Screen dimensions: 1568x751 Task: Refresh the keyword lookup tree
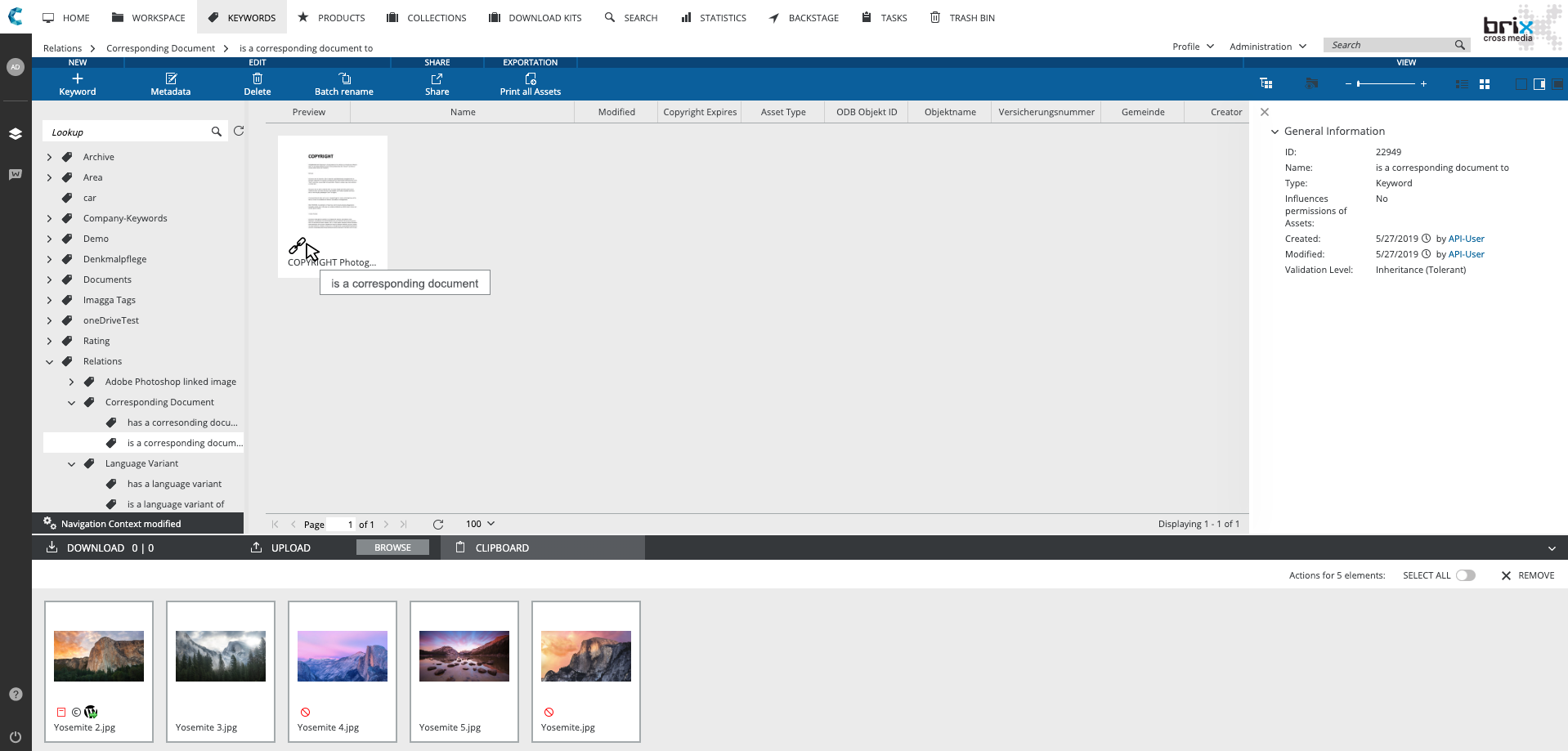point(239,132)
